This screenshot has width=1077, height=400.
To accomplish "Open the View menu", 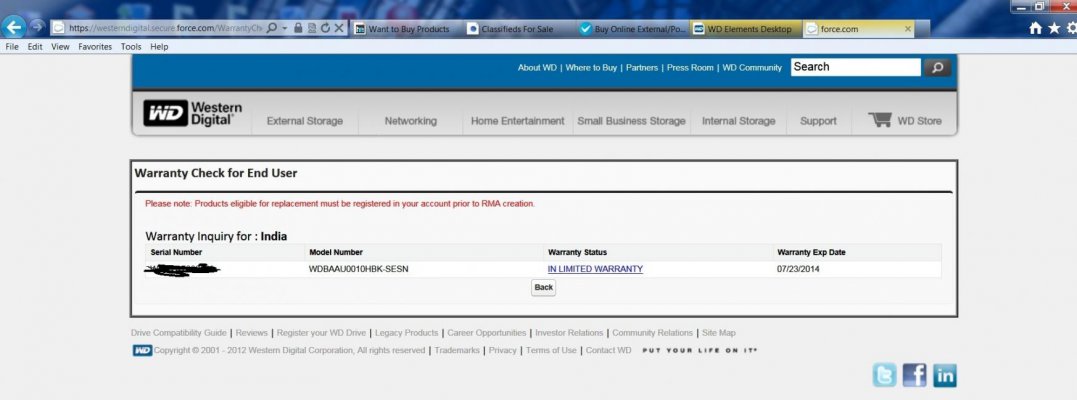I will tap(60, 47).
